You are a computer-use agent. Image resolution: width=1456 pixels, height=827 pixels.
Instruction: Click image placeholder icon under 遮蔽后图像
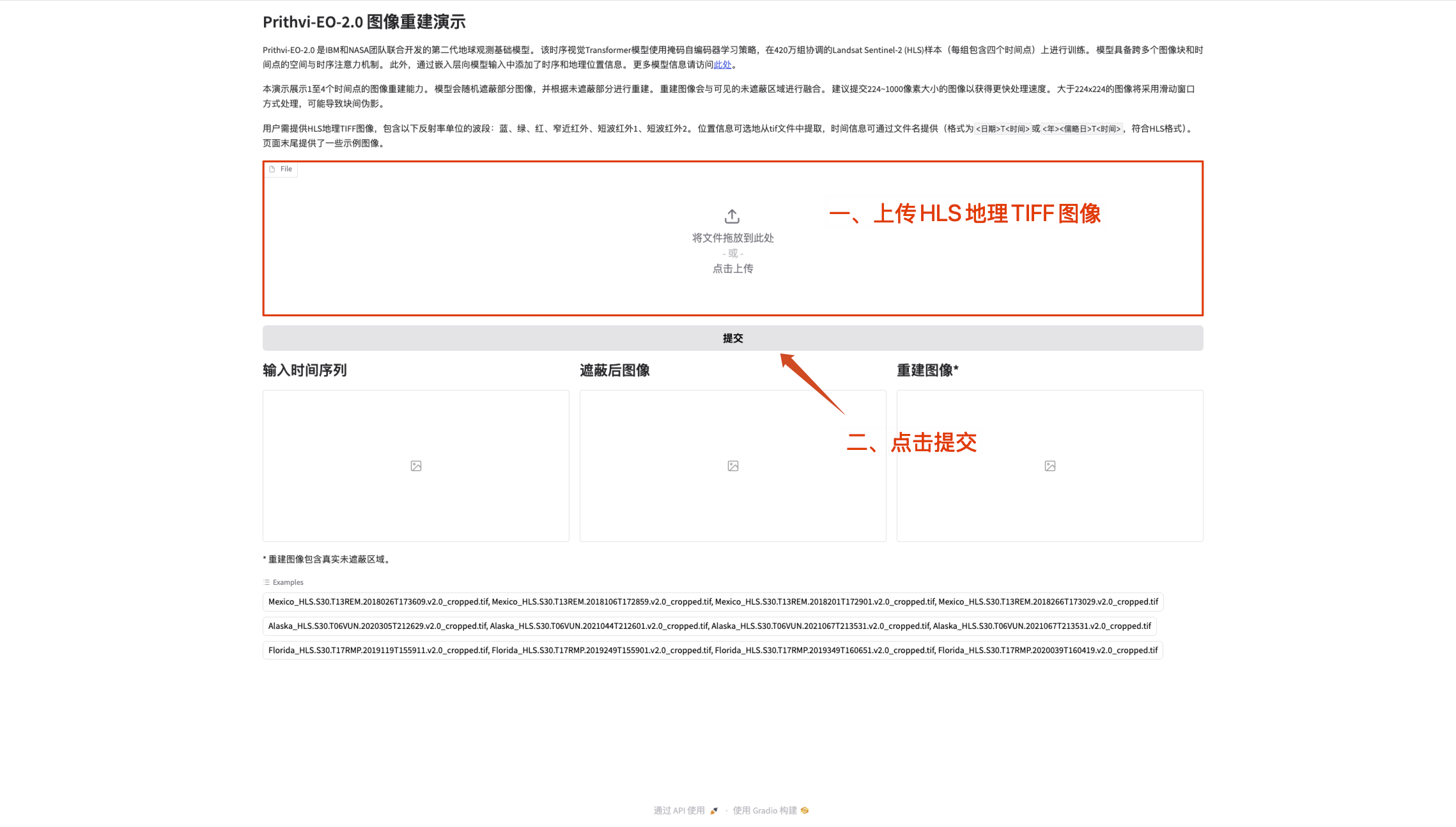(733, 466)
